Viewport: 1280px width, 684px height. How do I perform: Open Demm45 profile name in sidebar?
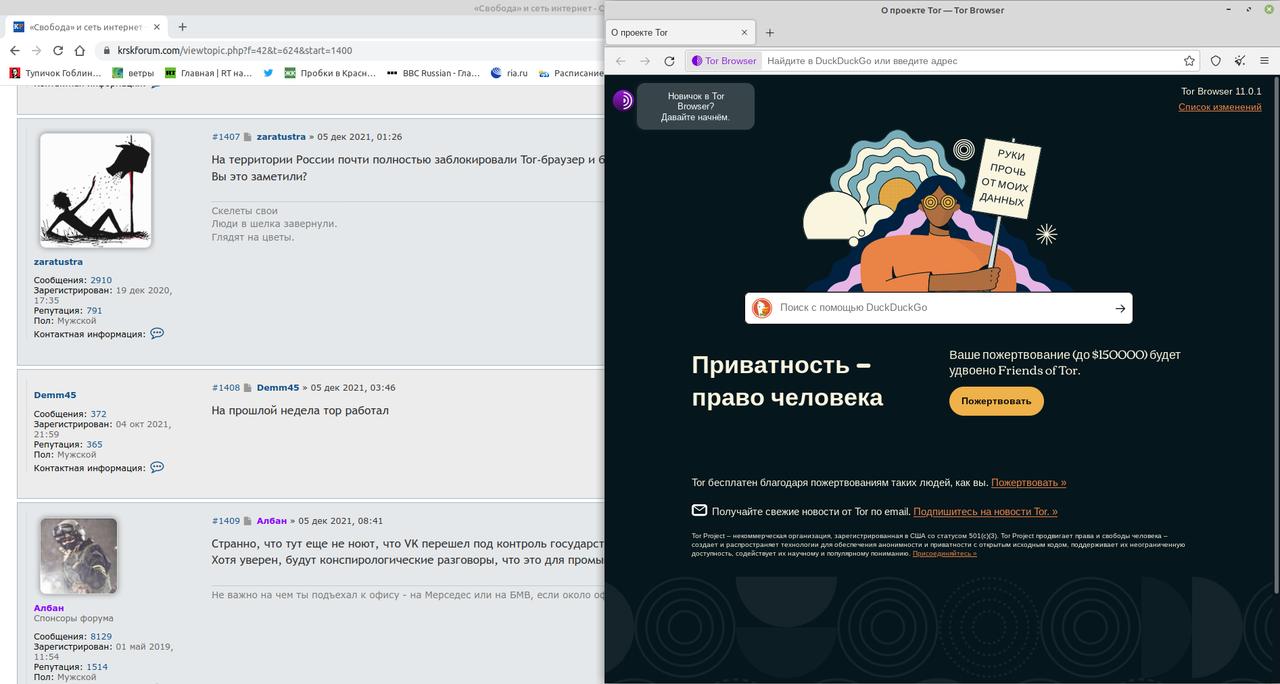tap(55, 395)
